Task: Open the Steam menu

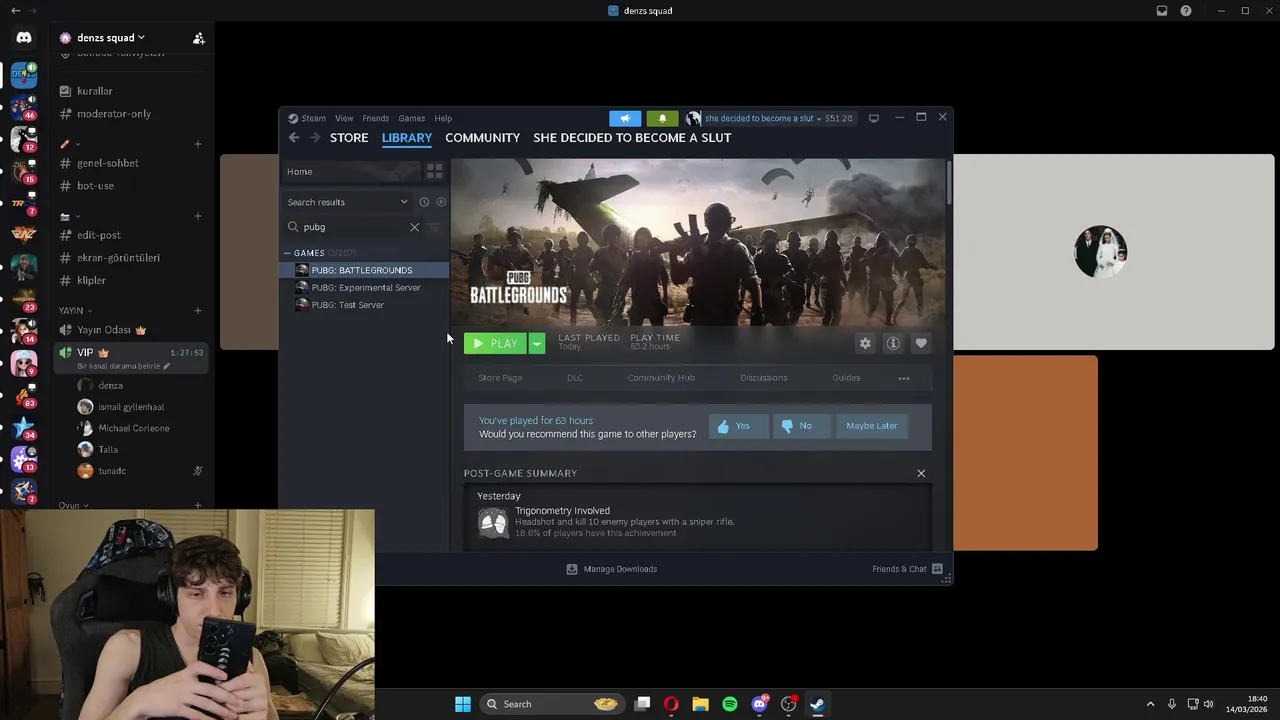Action: (x=307, y=118)
